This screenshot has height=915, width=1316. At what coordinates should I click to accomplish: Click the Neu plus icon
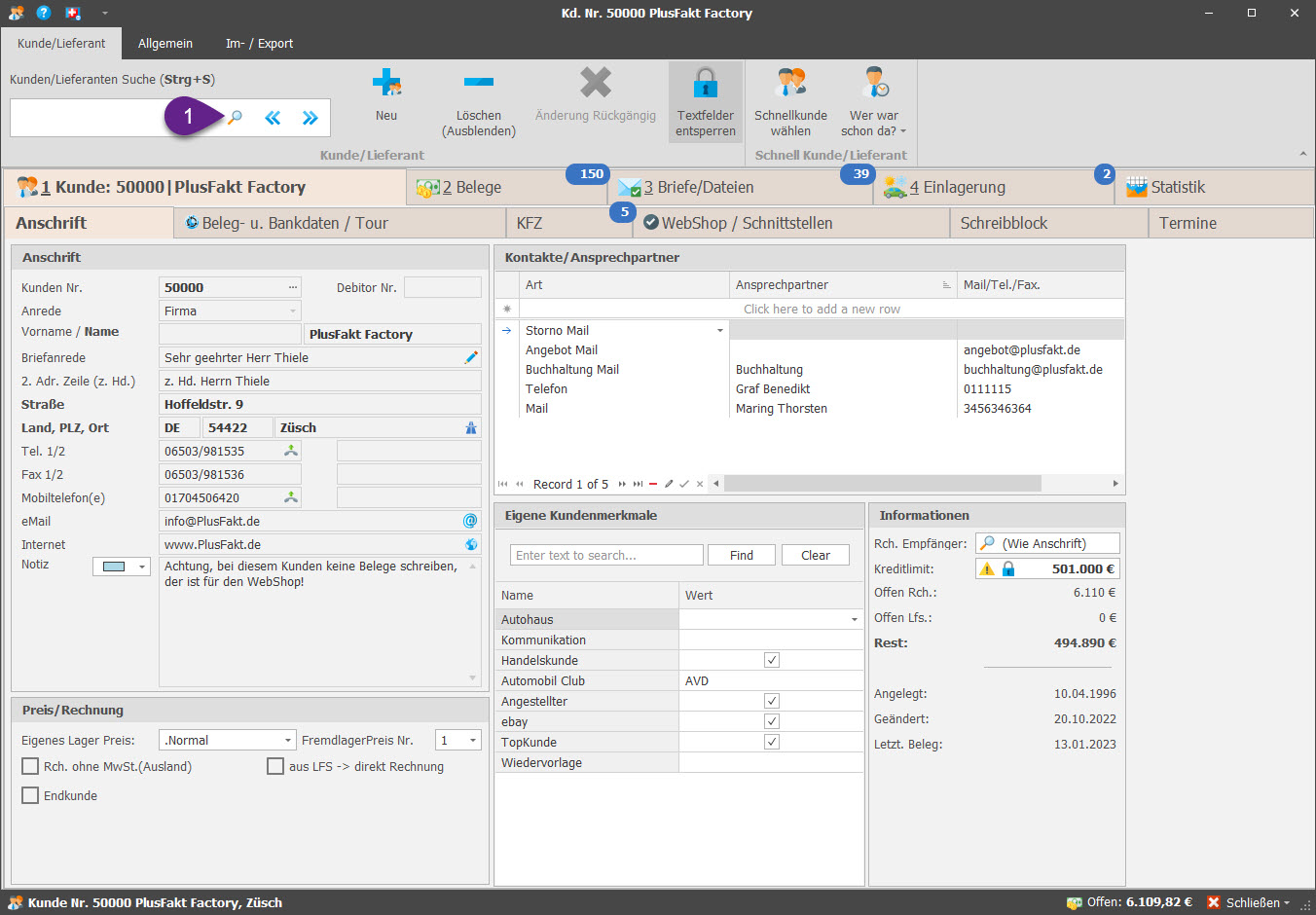point(386,84)
